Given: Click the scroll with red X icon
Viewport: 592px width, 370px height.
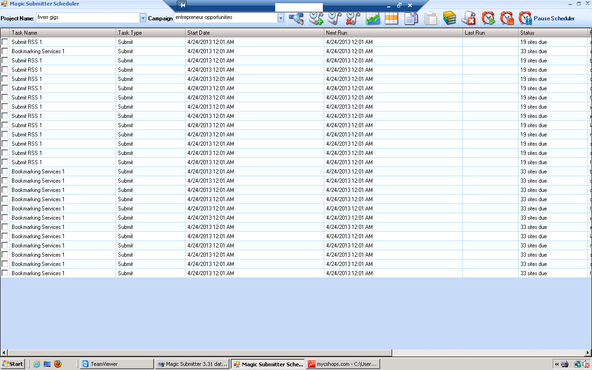Looking at the screenshot, I should click(x=469, y=18).
